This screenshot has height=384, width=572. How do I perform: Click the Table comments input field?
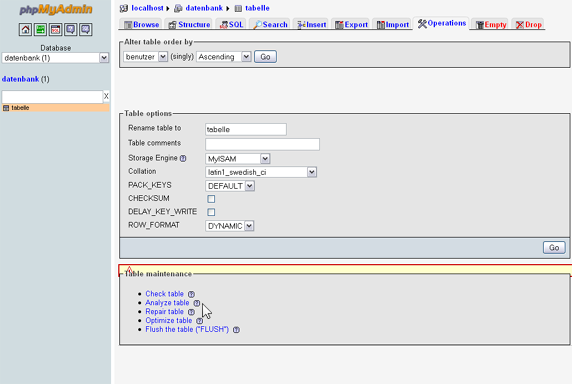262,144
